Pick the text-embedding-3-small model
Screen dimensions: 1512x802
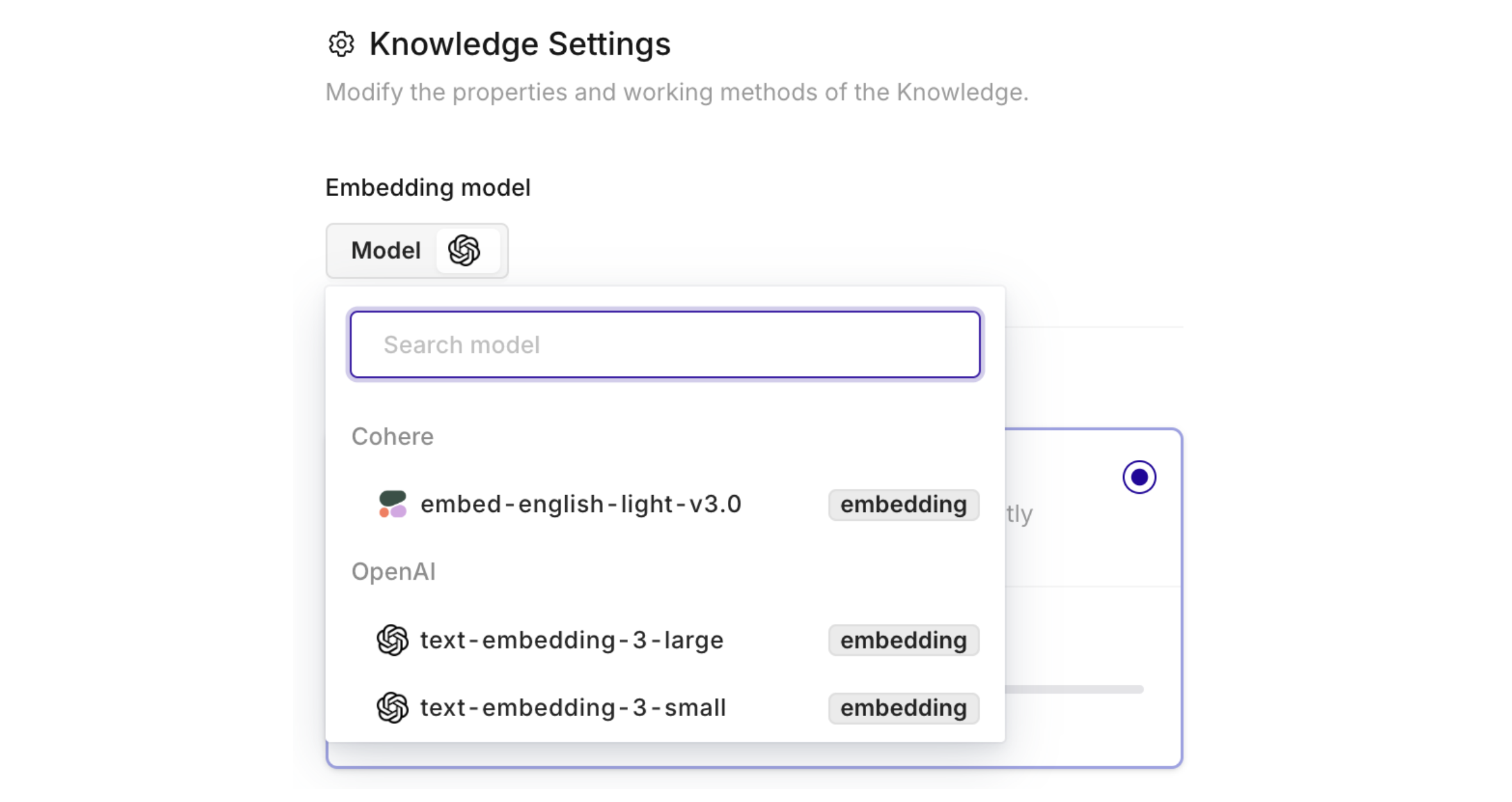click(x=573, y=708)
